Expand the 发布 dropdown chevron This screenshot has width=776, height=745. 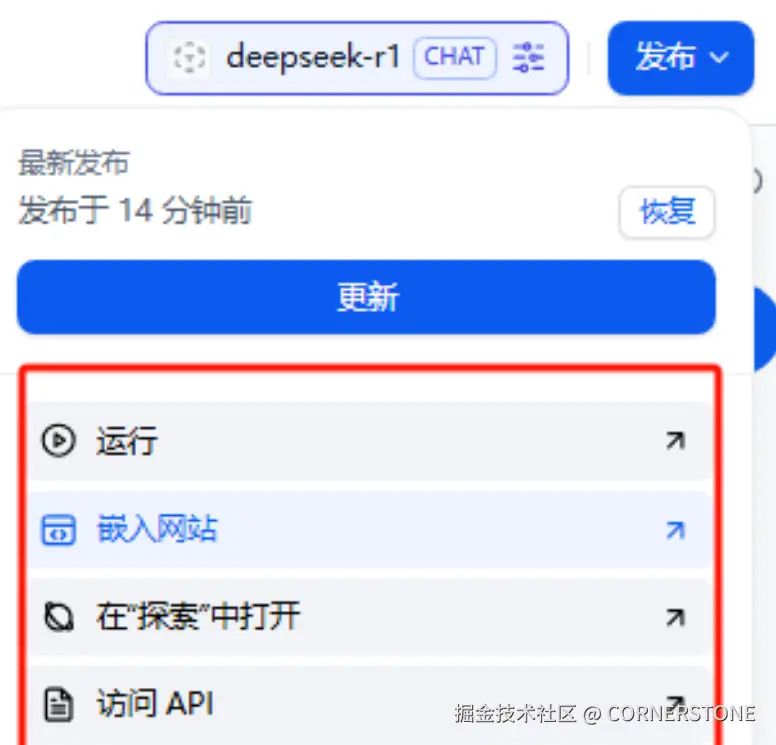719,57
